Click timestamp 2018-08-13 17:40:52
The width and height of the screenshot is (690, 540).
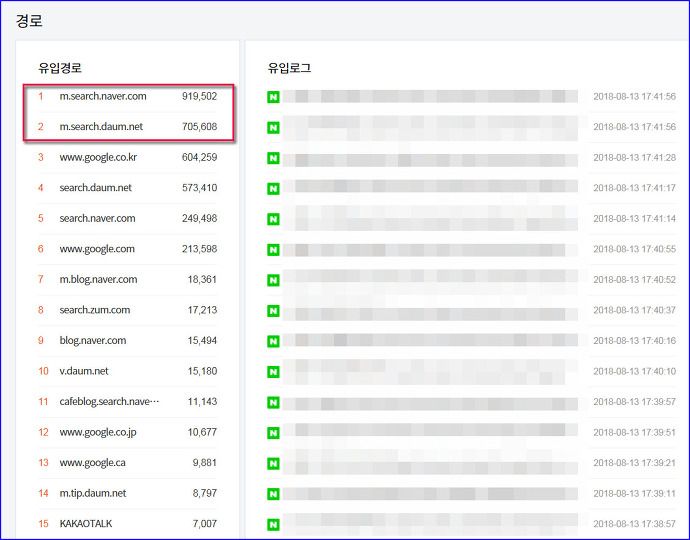click(634, 280)
